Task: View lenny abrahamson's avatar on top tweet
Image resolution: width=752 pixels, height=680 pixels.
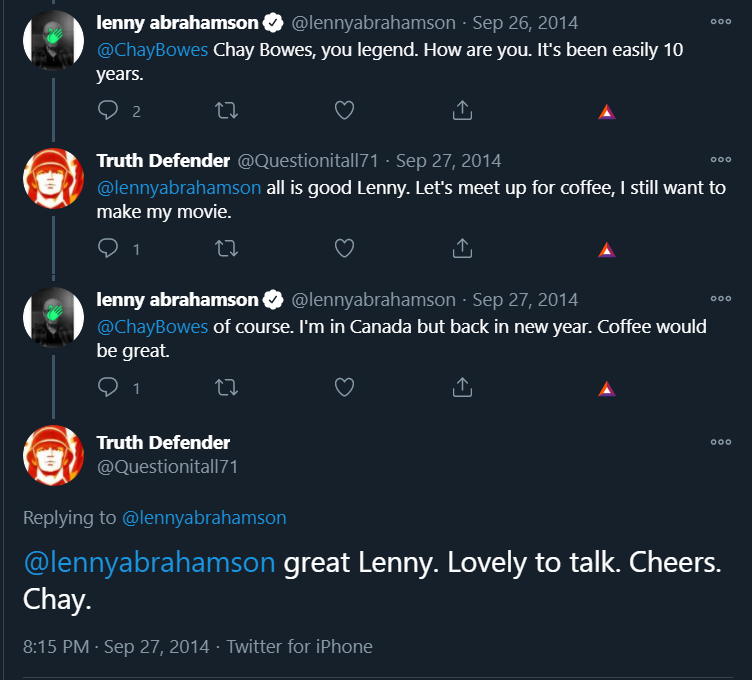Action: 53,40
